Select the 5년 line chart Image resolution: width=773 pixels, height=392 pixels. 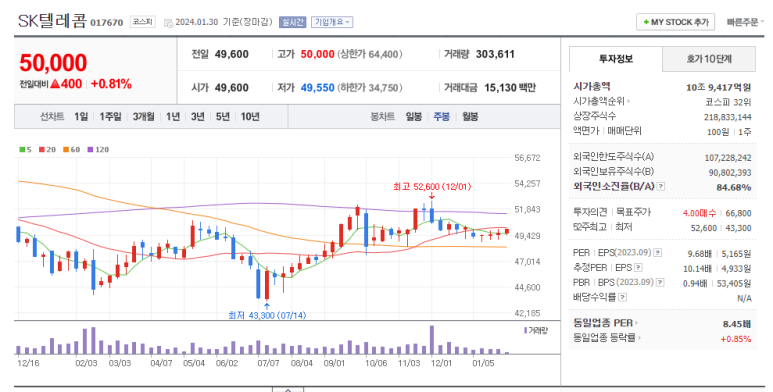tap(223, 117)
